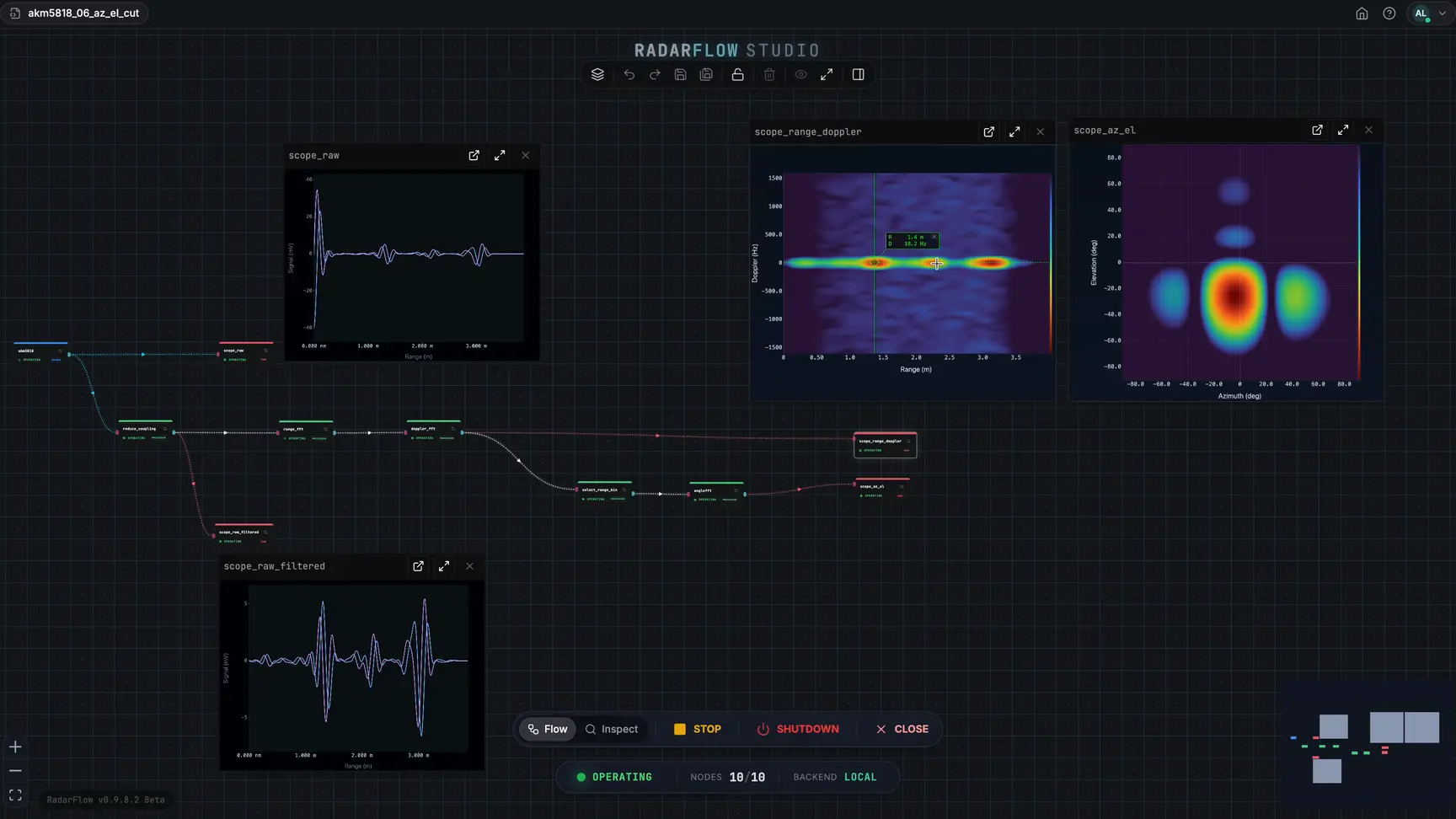The width and height of the screenshot is (1456, 819).
Task: Select the akm5818 source node
Action: [x=40, y=354]
